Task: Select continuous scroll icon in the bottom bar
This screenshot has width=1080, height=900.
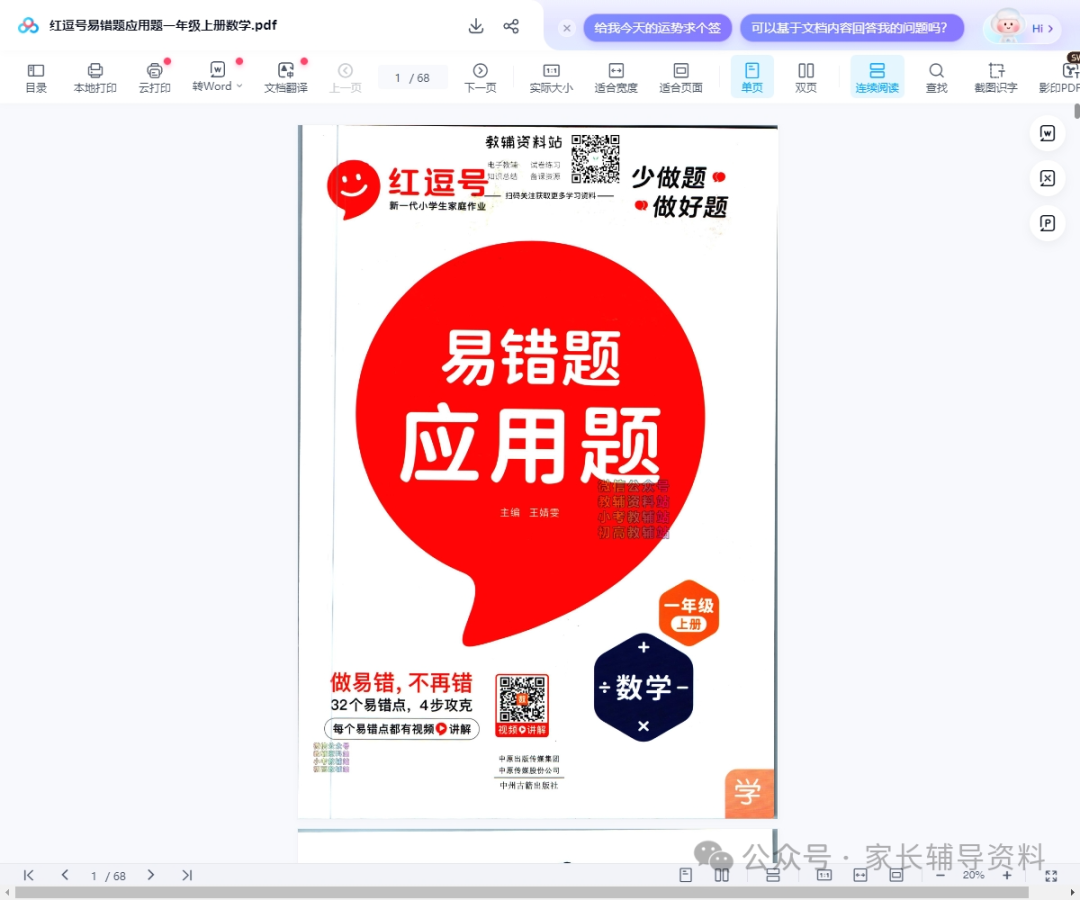Action: coord(773,876)
